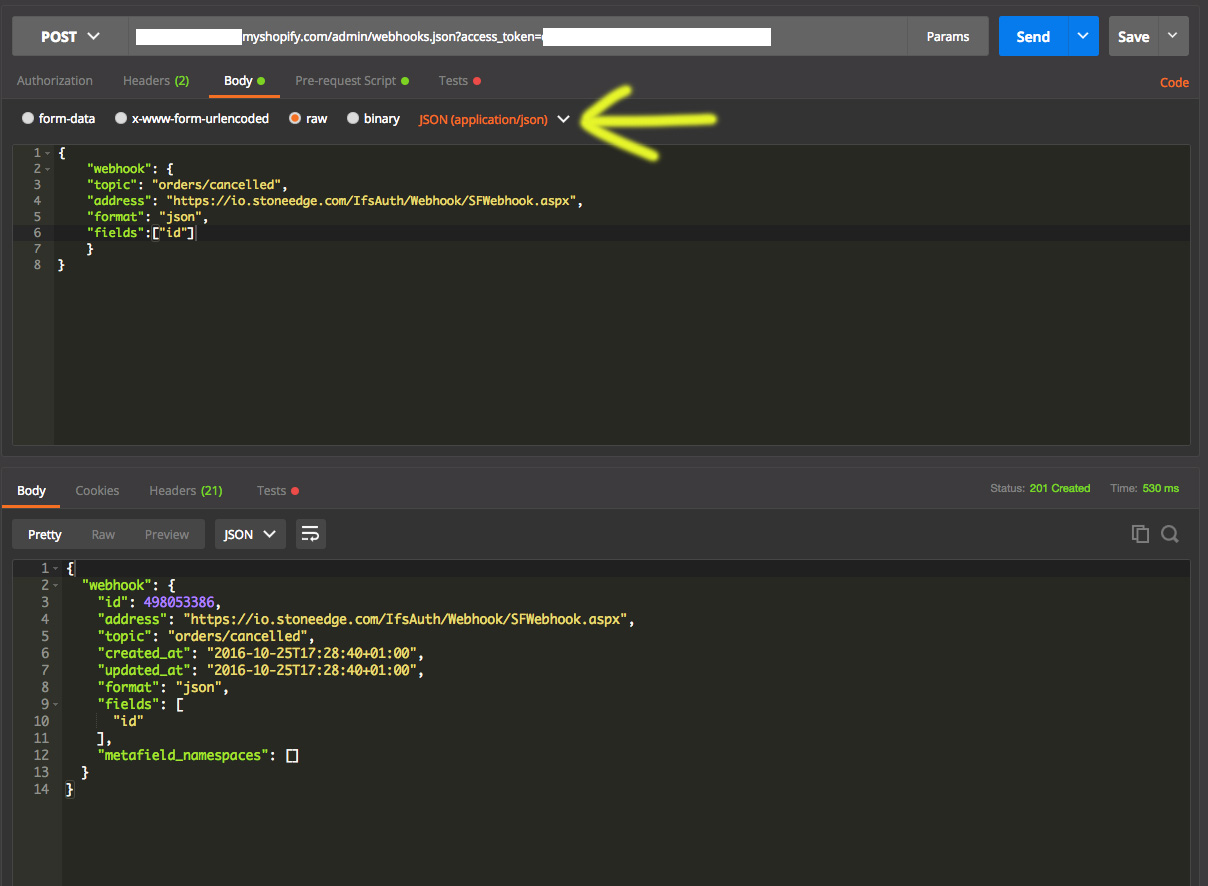
Task: Open the Pre-request Script tab
Action: 352,81
